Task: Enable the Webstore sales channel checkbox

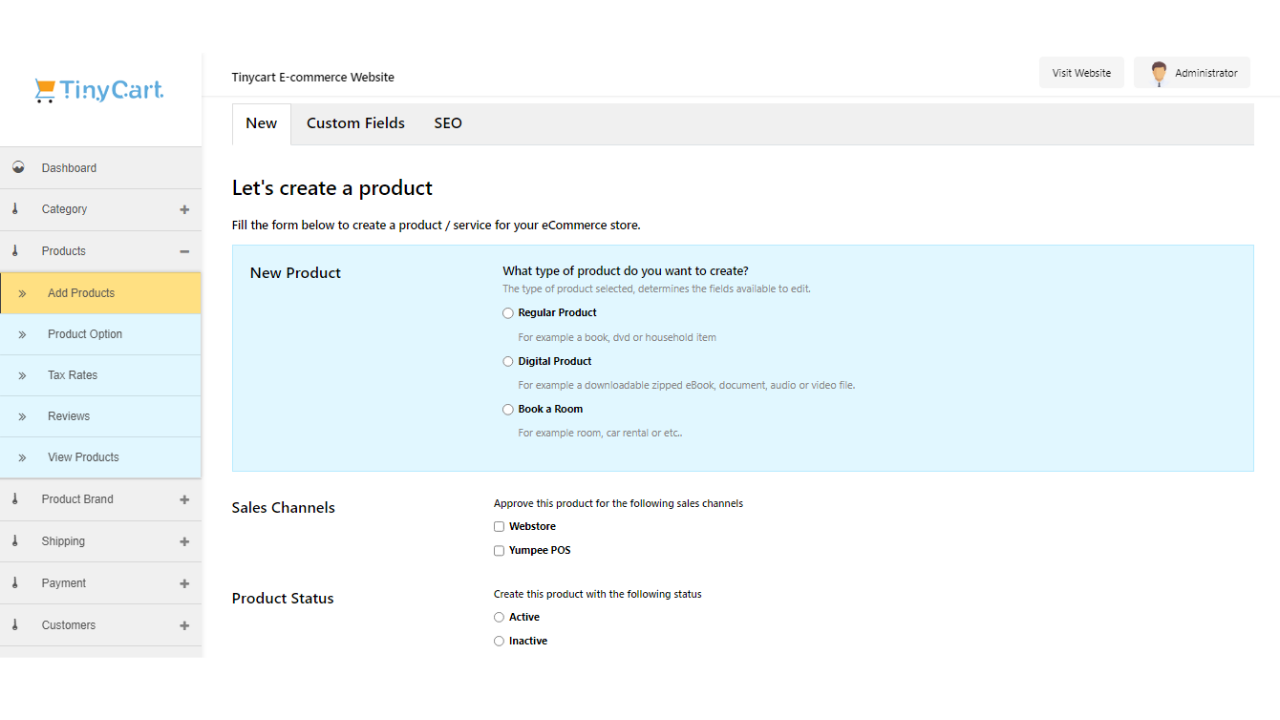Action: click(499, 526)
